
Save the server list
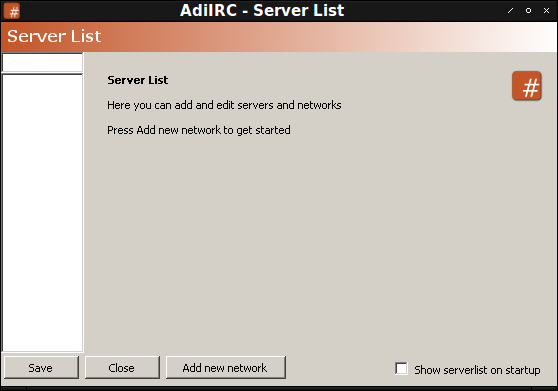(x=41, y=368)
